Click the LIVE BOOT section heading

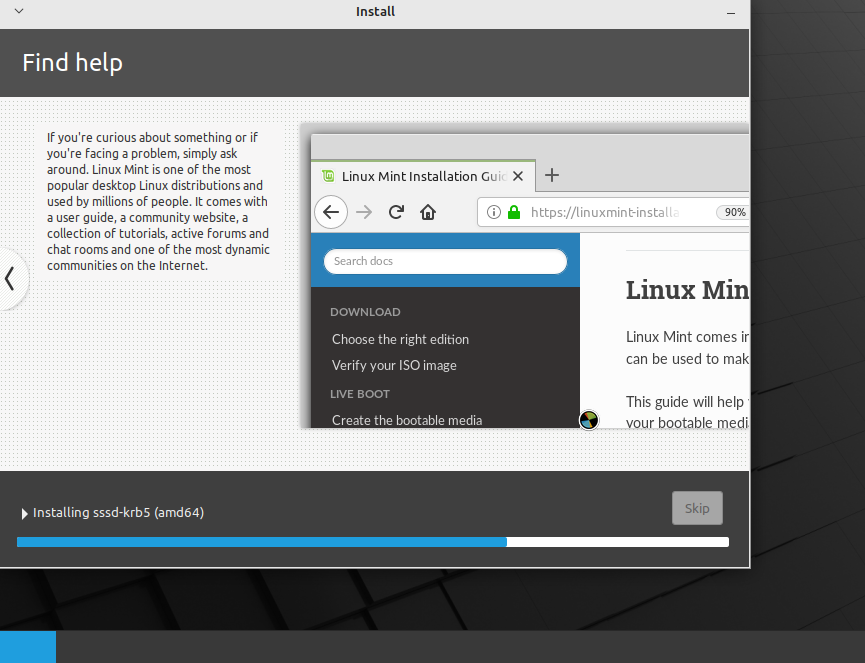coord(360,394)
